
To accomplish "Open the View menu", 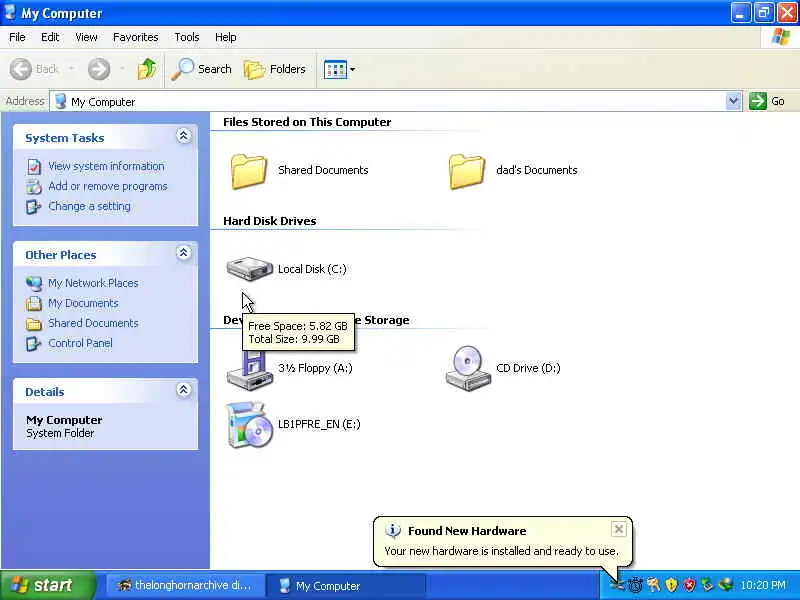I will 86,37.
